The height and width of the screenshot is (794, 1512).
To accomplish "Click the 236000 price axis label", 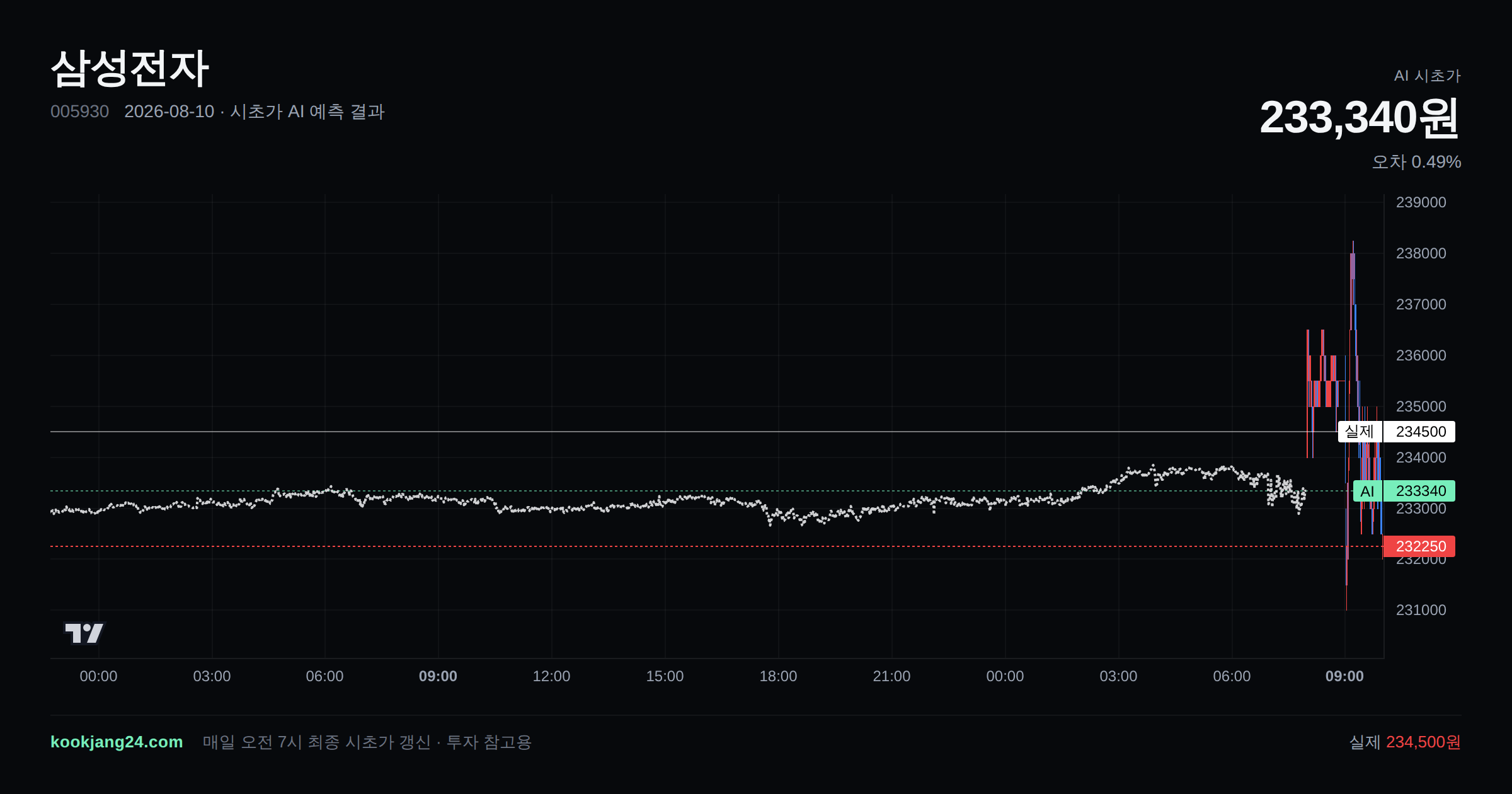I will coord(1421,355).
